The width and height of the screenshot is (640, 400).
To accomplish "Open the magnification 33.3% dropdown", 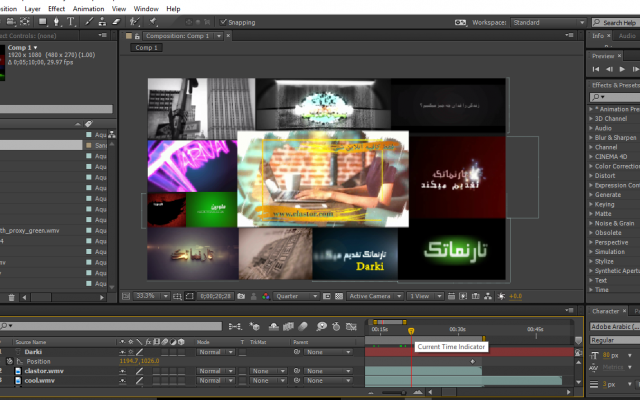I will click(x=151, y=296).
